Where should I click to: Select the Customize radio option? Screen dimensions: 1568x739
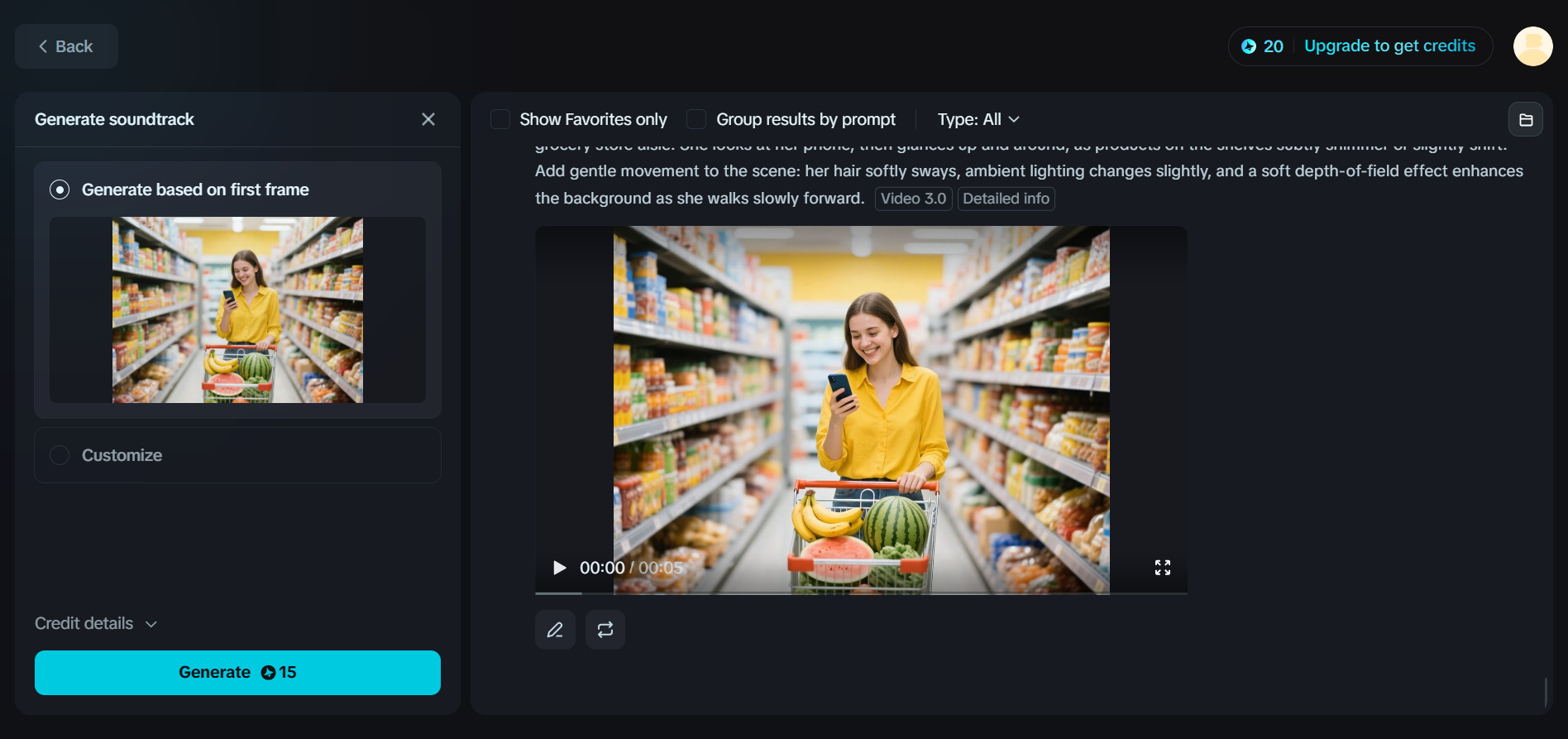coord(60,455)
